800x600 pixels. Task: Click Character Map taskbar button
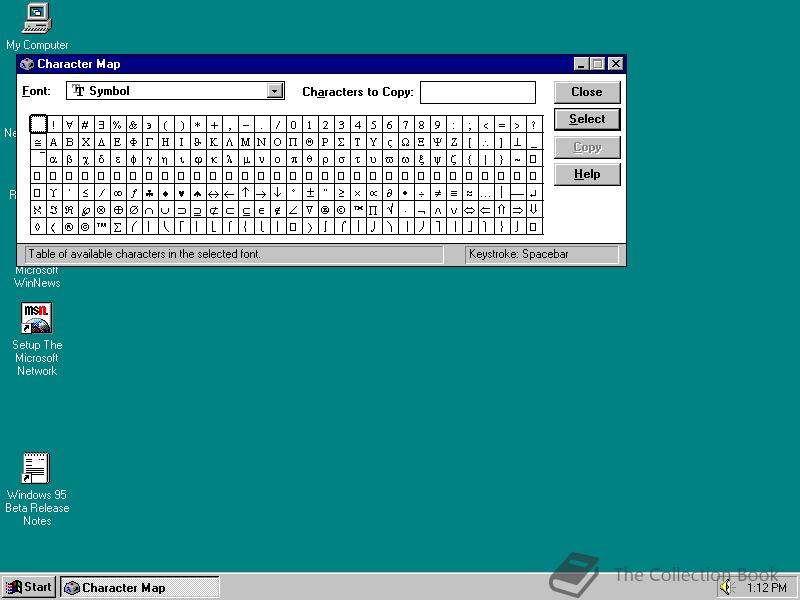pyautogui.click(x=140, y=587)
